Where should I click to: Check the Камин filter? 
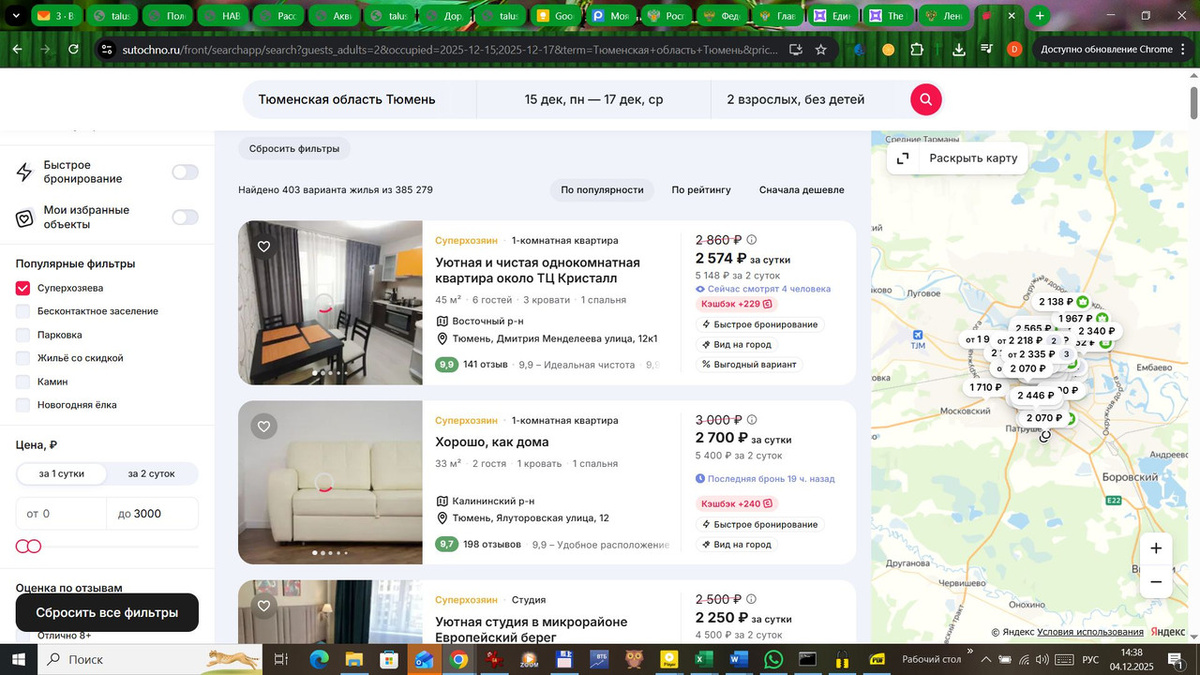pos(23,382)
